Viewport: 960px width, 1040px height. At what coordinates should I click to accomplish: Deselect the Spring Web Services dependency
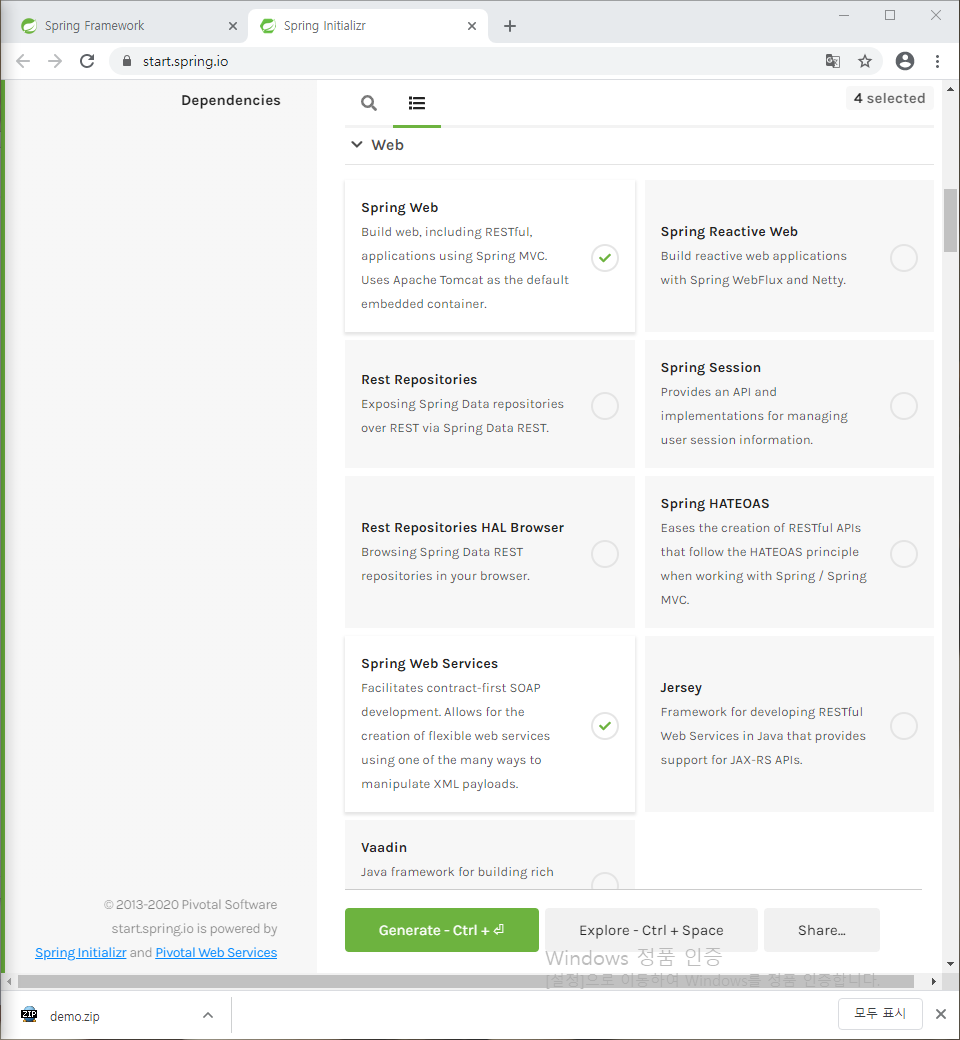(x=604, y=726)
